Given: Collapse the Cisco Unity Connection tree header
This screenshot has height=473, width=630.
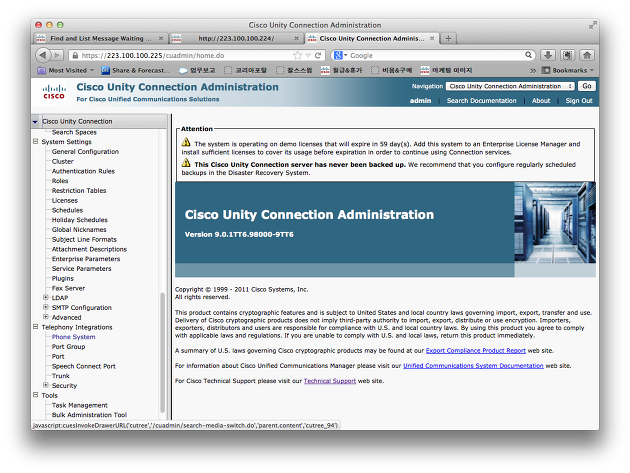Looking at the screenshot, I should pos(35,121).
